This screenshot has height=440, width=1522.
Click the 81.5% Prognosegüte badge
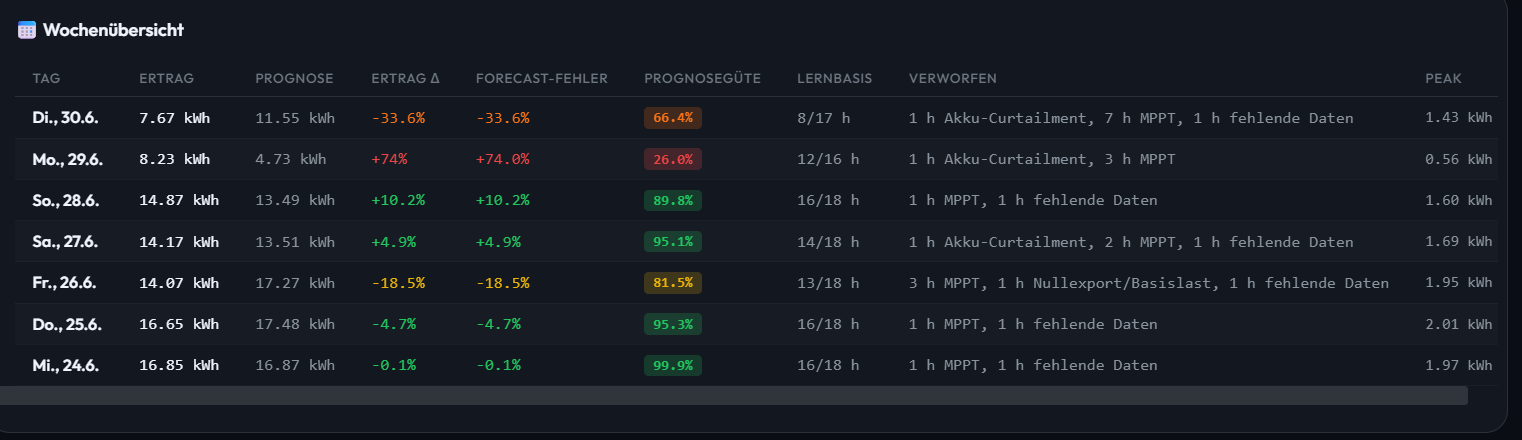click(x=673, y=283)
